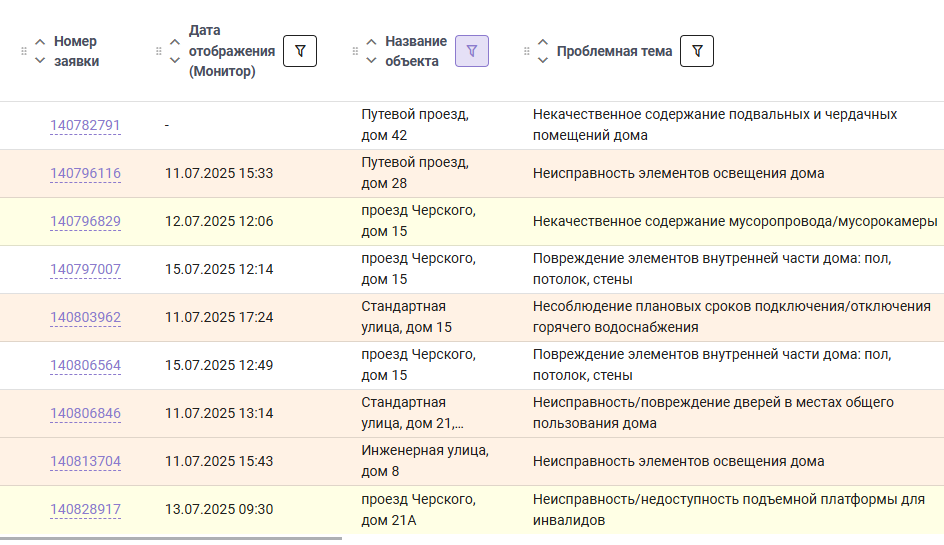Click drag handle of Дата отображения column
944x545 pixels.
(159, 51)
